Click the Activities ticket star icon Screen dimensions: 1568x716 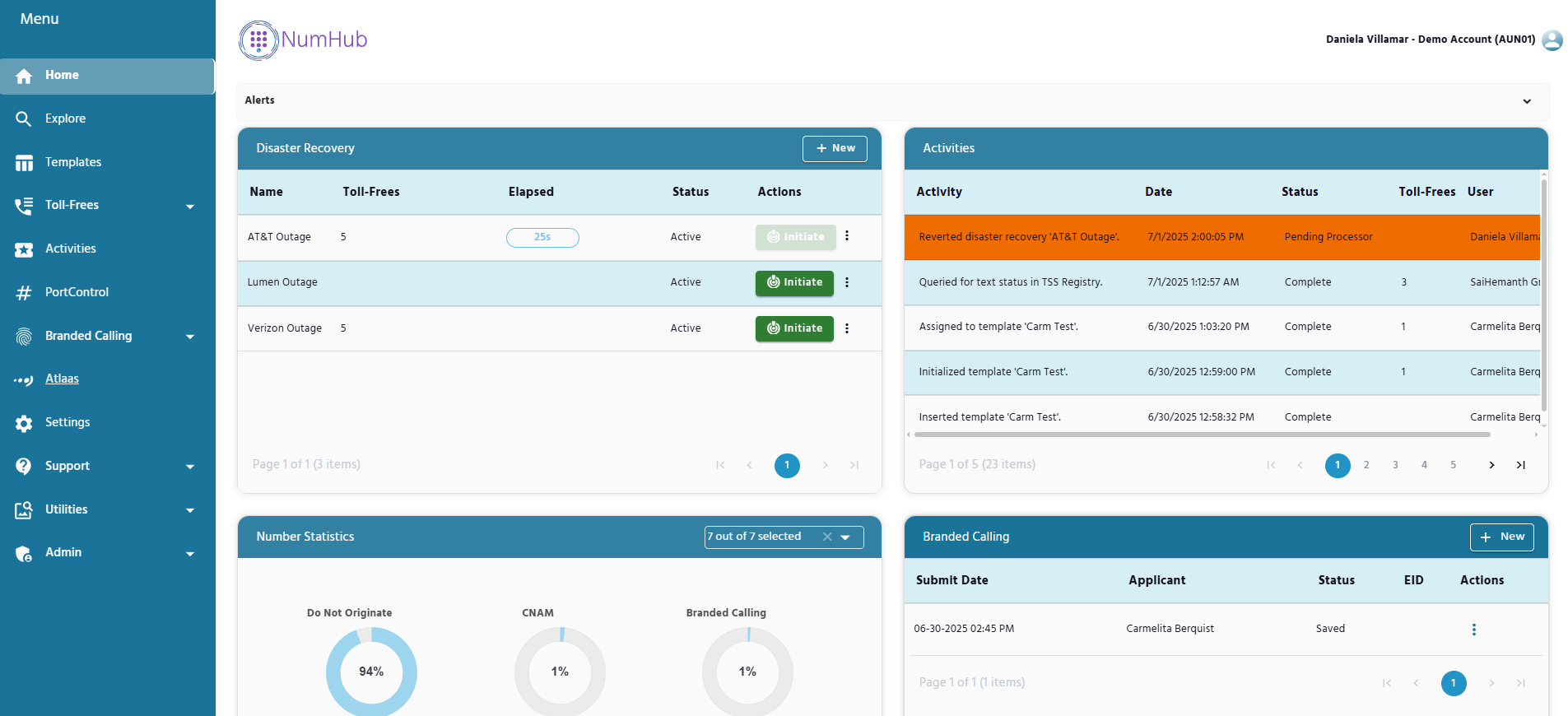24,249
